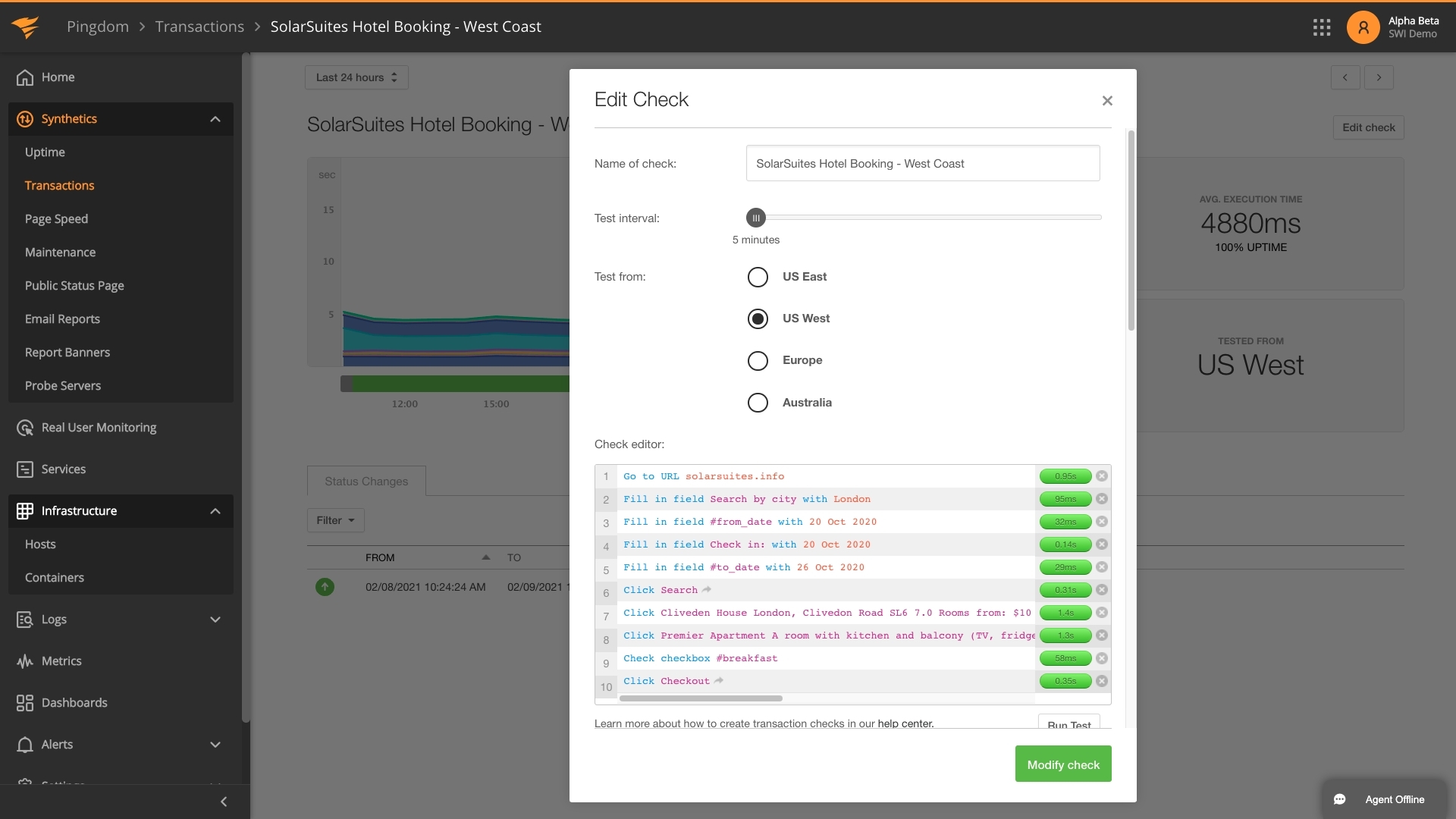Viewport: 1456px width, 819px height.
Task: Select the US West radio button
Action: pyautogui.click(x=758, y=318)
